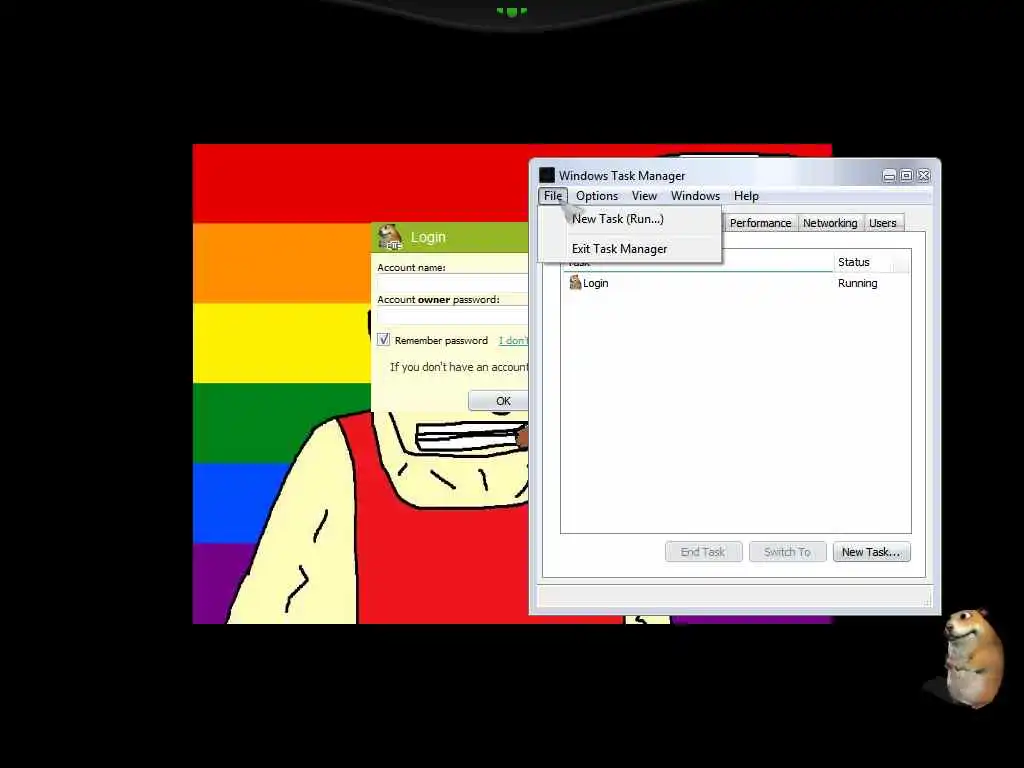This screenshot has width=1024, height=768.
Task: Choose Exit Task Manager menu entry
Action: click(630, 249)
